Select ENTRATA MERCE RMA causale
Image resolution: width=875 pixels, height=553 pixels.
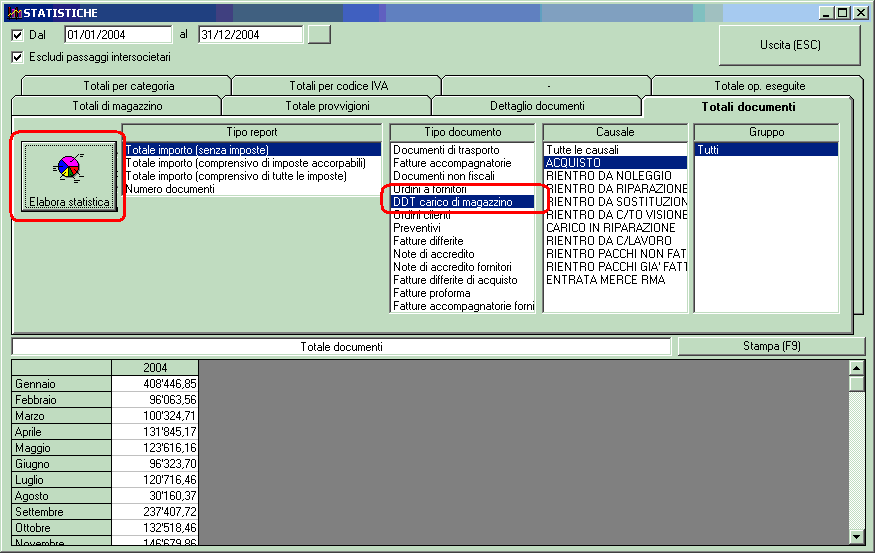pyautogui.click(x=616, y=280)
